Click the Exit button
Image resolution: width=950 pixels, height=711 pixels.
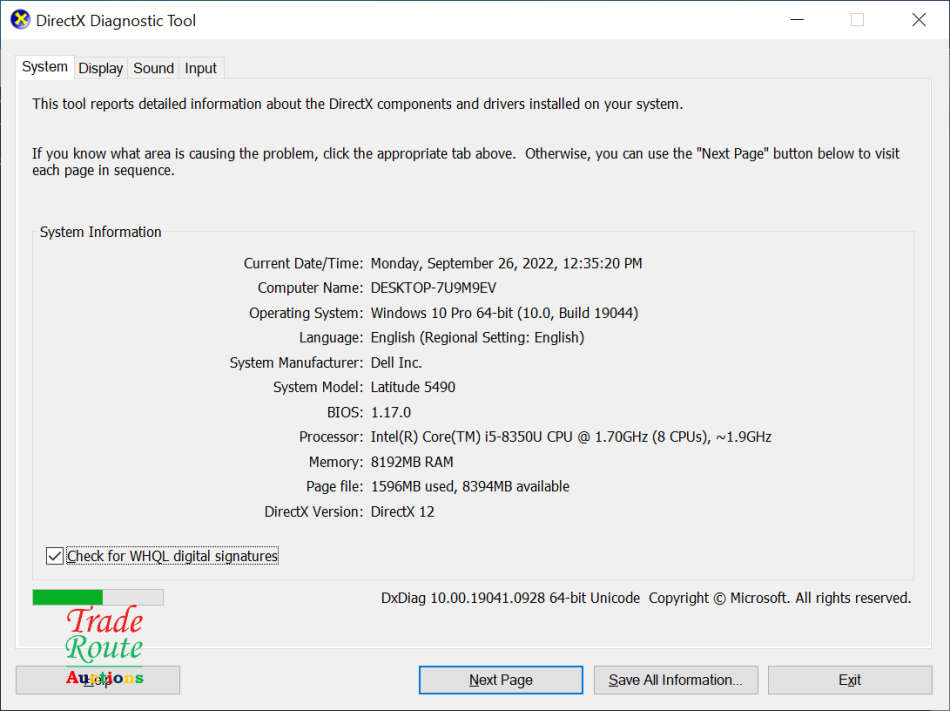pos(849,679)
